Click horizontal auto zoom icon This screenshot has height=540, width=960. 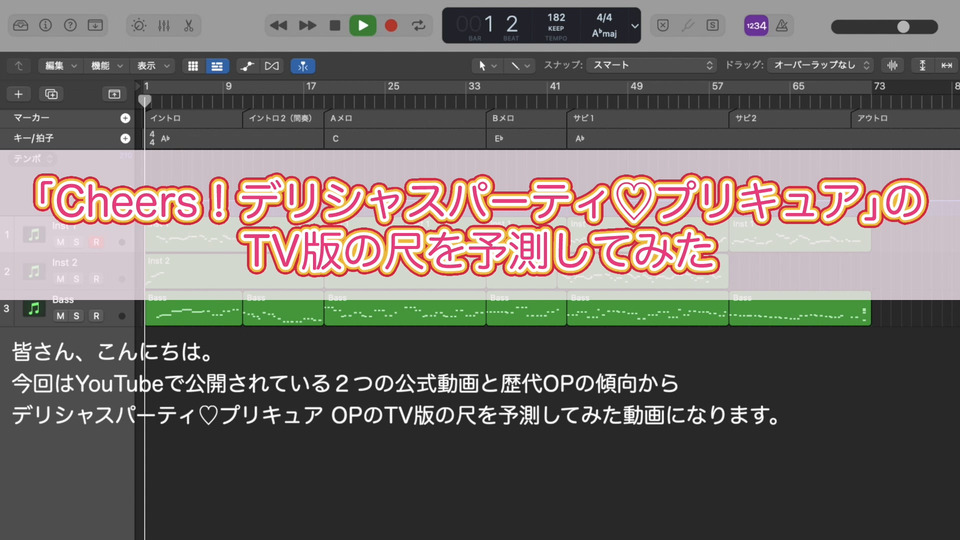947,66
